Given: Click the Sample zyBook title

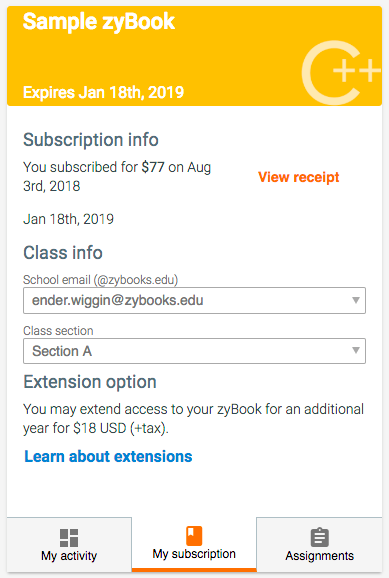Looking at the screenshot, I should [99, 21].
